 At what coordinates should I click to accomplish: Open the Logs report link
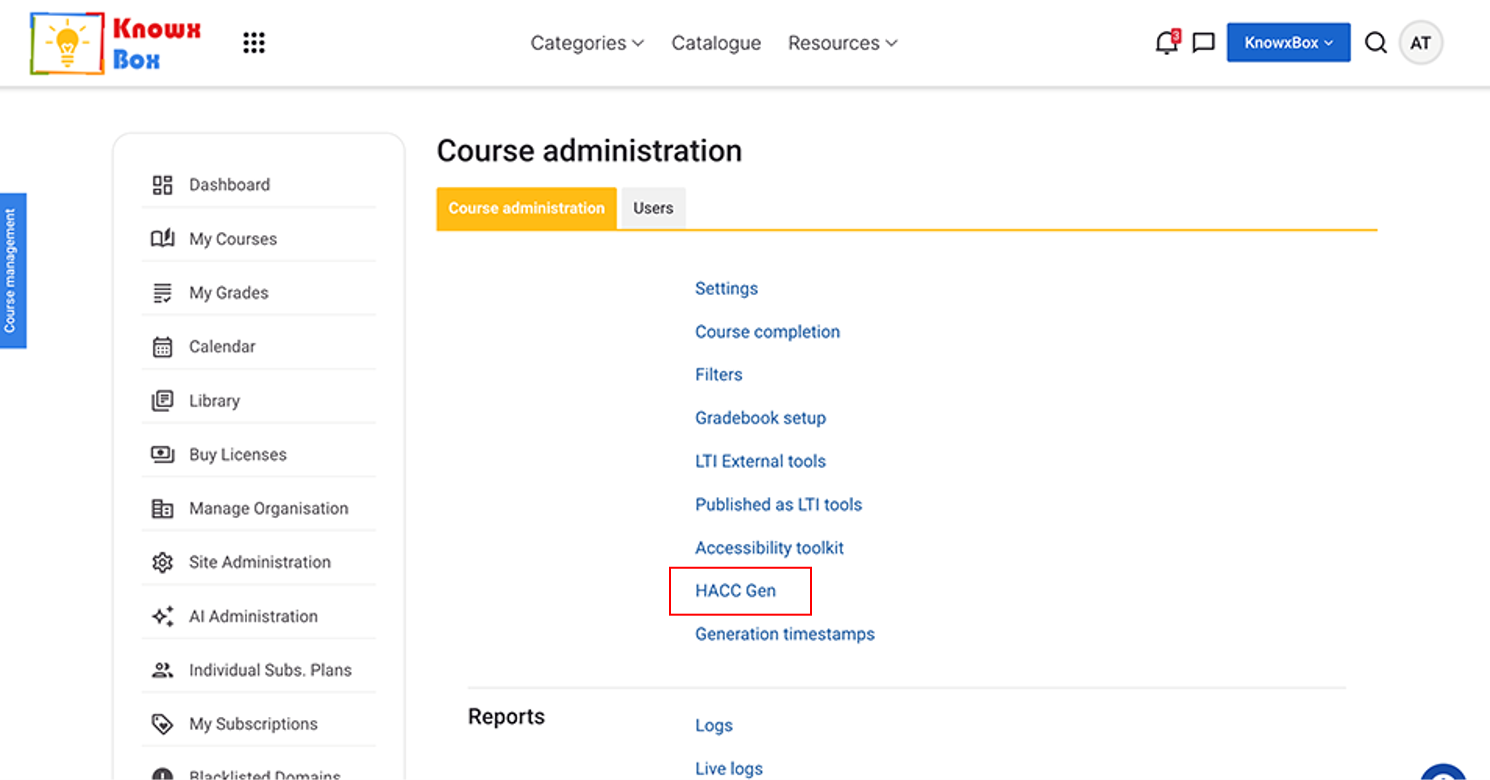tap(714, 726)
